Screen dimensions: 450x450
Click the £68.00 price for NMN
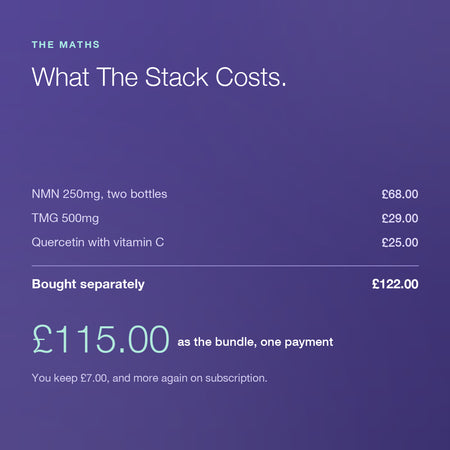(x=400, y=194)
